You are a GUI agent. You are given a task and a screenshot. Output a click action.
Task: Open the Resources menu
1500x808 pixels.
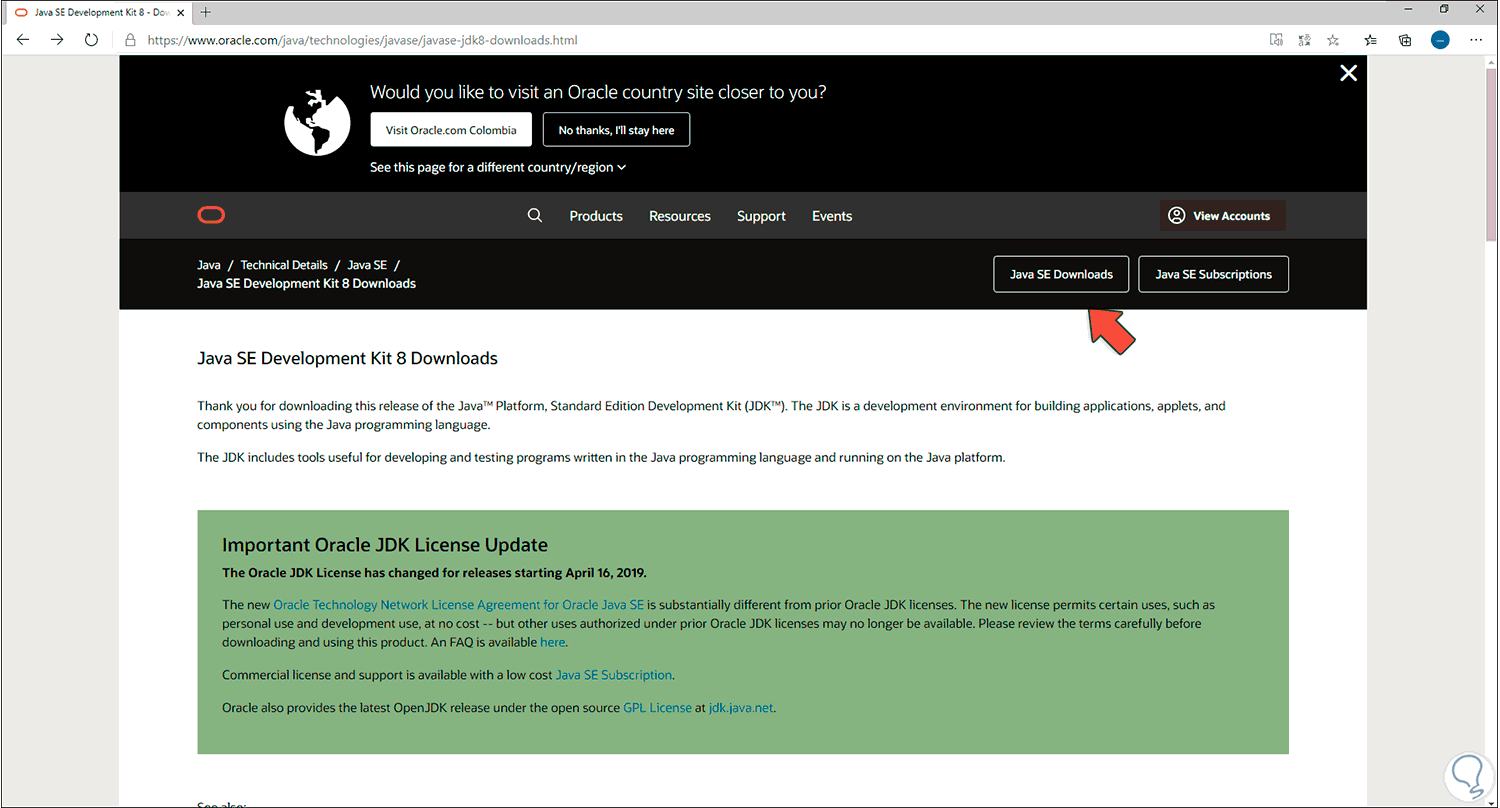coord(680,216)
